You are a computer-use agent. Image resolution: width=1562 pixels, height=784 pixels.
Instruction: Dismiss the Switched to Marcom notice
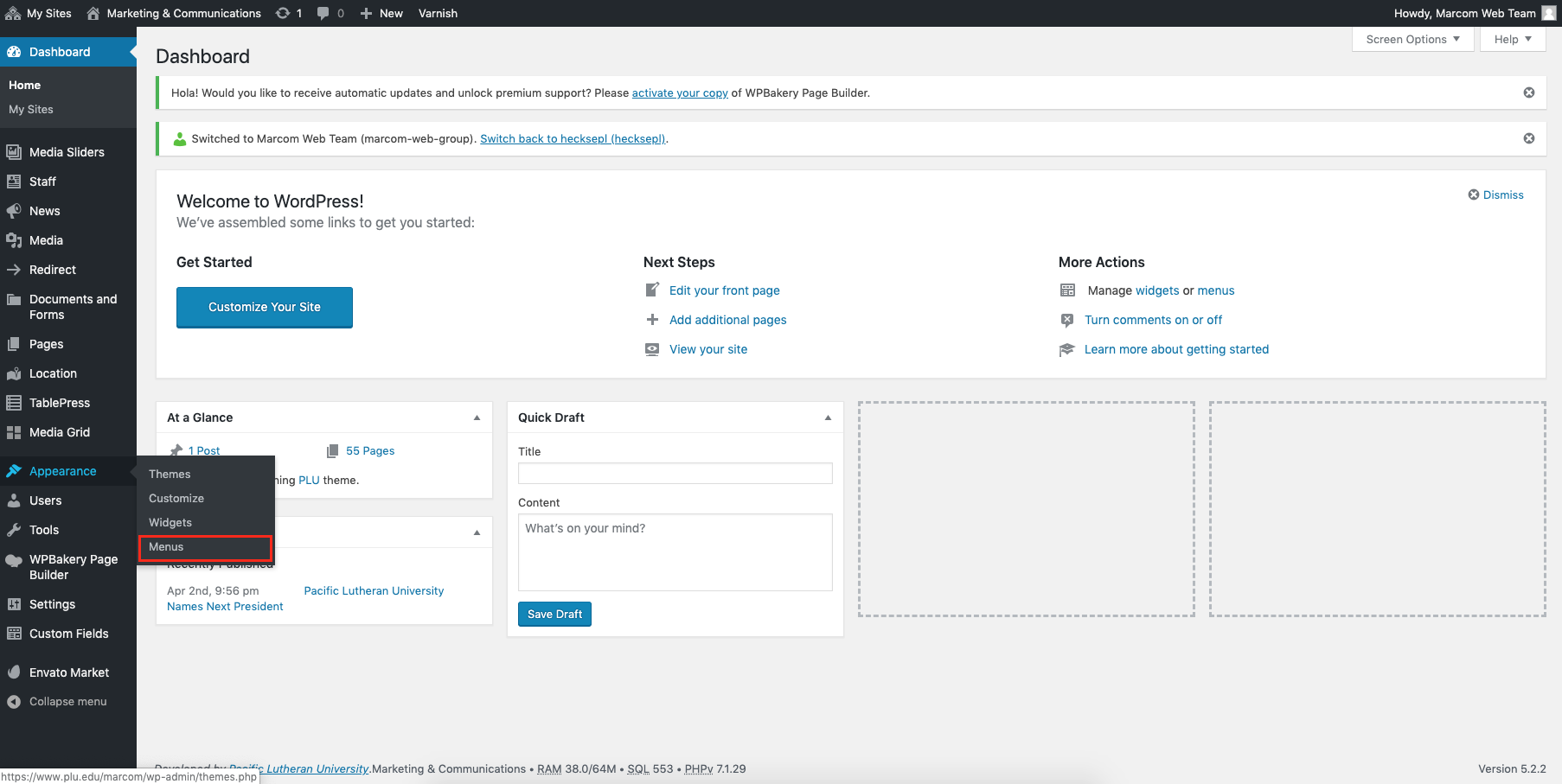(1529, 138)
